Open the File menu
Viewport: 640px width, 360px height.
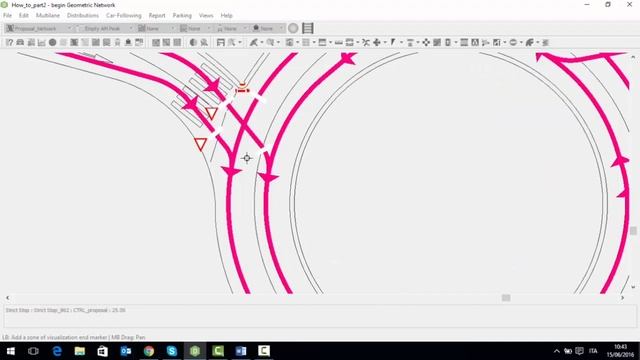(x=7, y=16)
